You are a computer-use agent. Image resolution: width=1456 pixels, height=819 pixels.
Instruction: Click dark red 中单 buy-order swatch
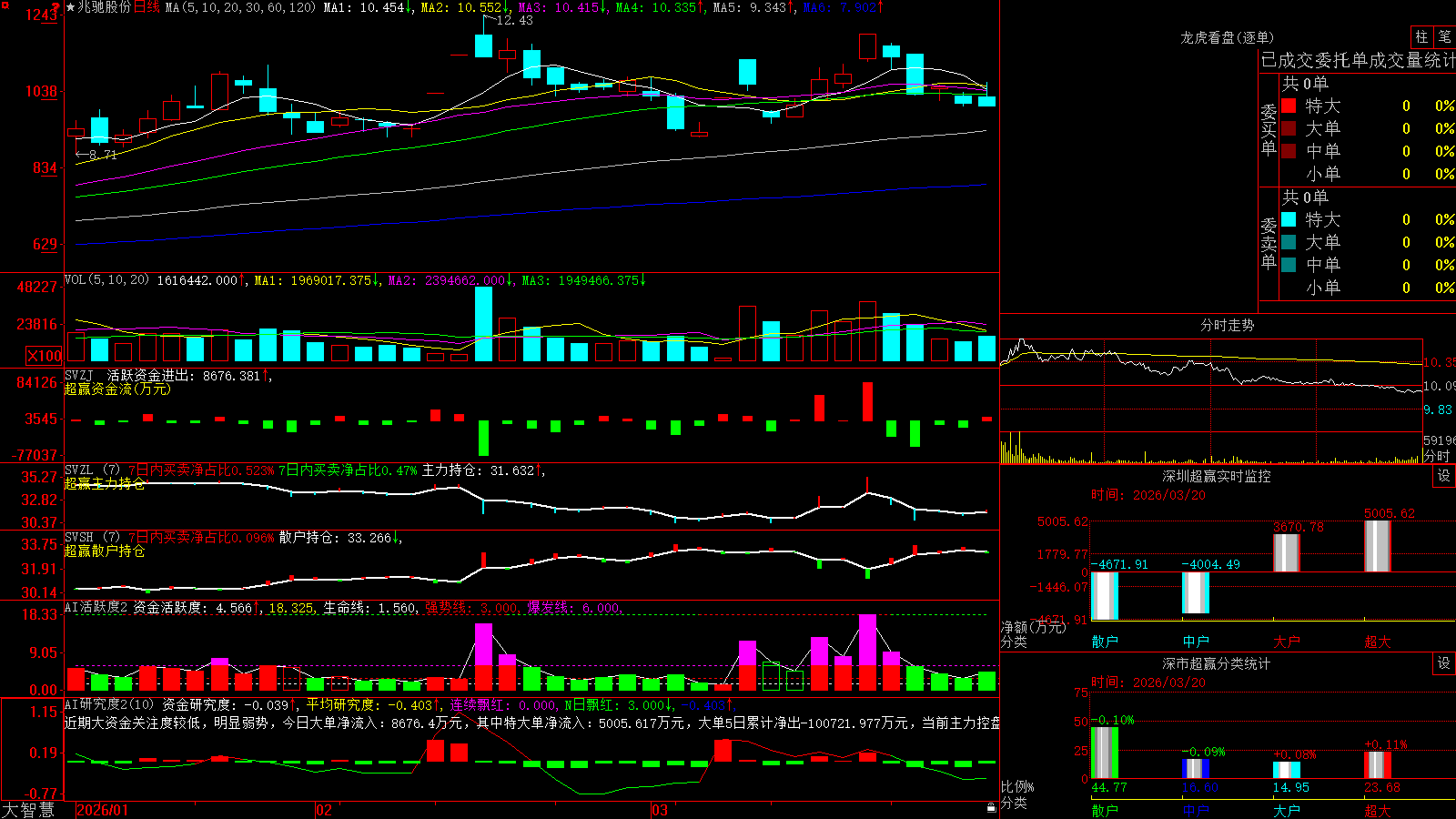click(x=1289, y=151)
